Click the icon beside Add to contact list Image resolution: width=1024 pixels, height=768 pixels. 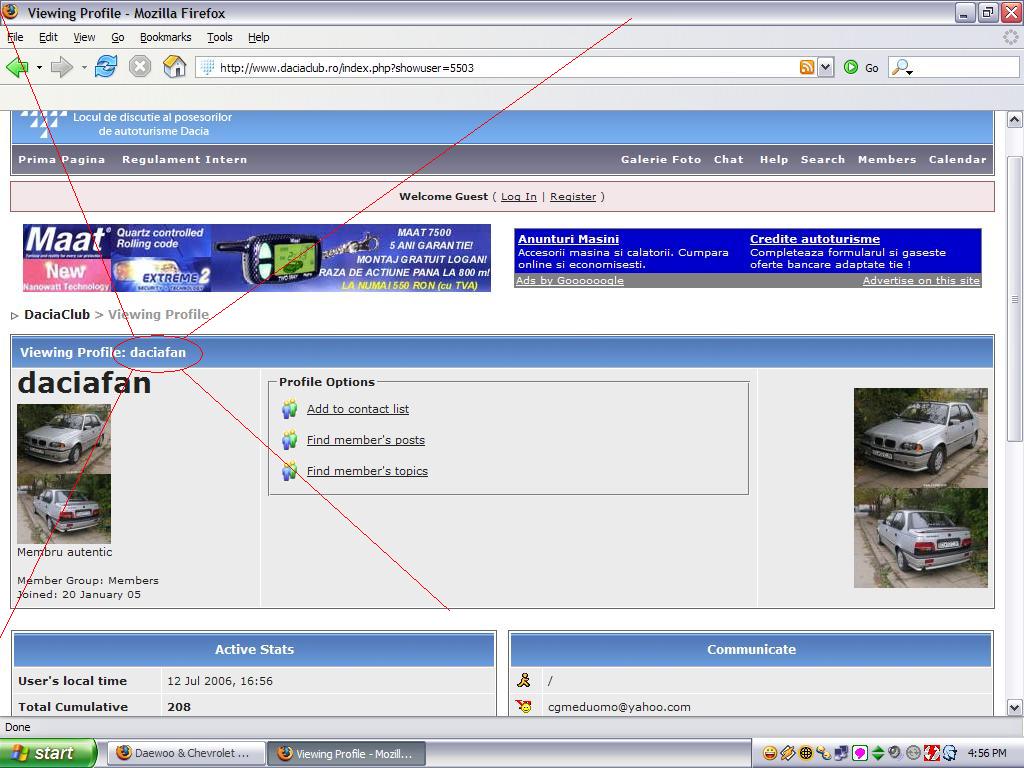click(x=290, y=409)
